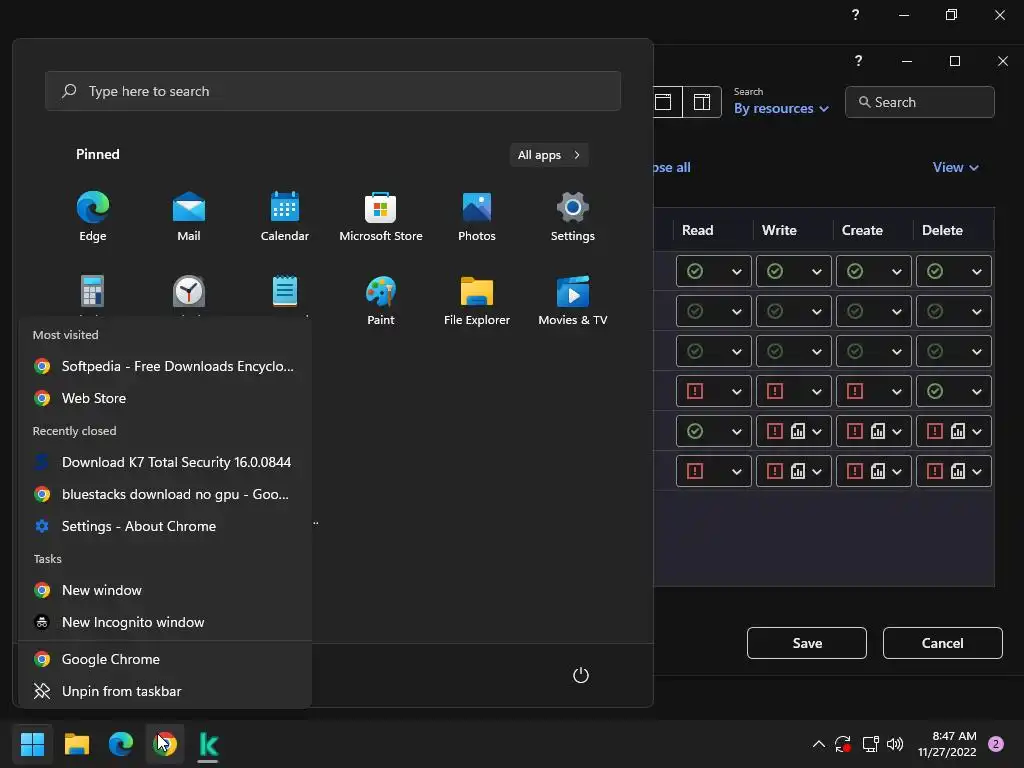
Task: Click the sync update tray icon
Action: (843, 744)
